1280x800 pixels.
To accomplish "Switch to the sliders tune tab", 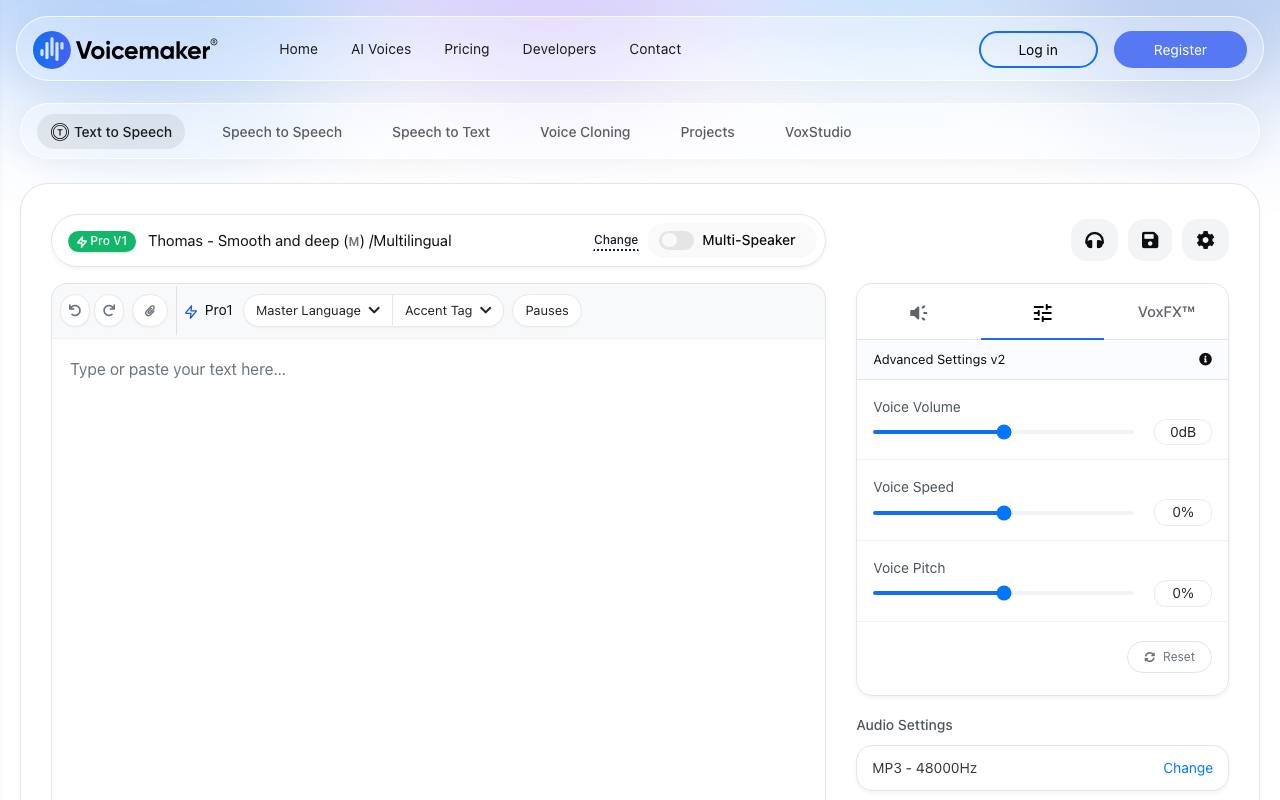I will 1042,313.
